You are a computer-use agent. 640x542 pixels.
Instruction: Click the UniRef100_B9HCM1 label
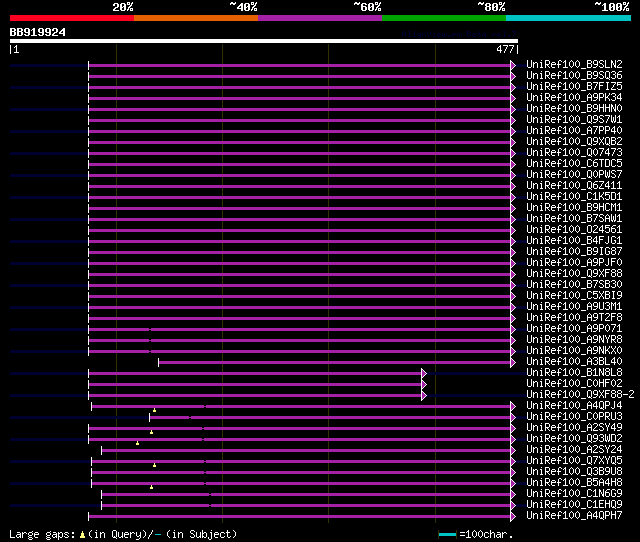[x=574, y=208]
